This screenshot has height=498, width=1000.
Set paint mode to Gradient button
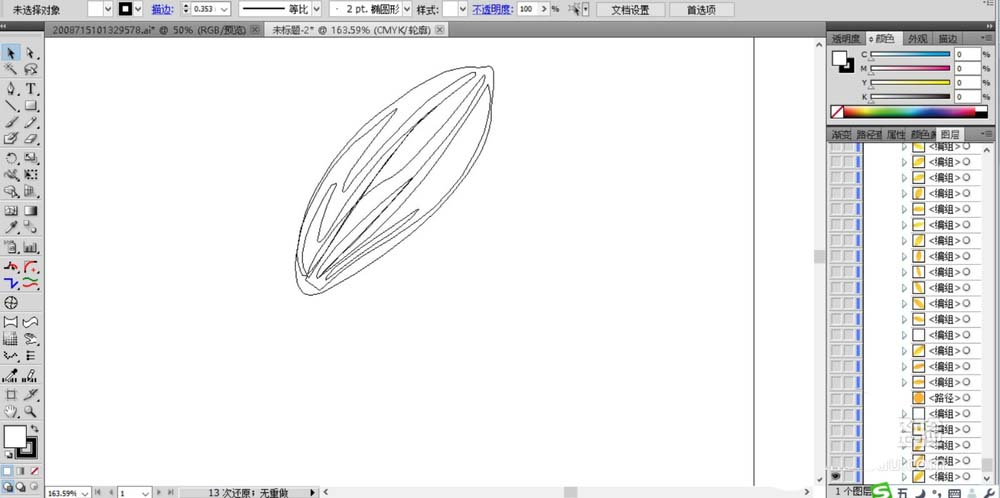point(20,471)
